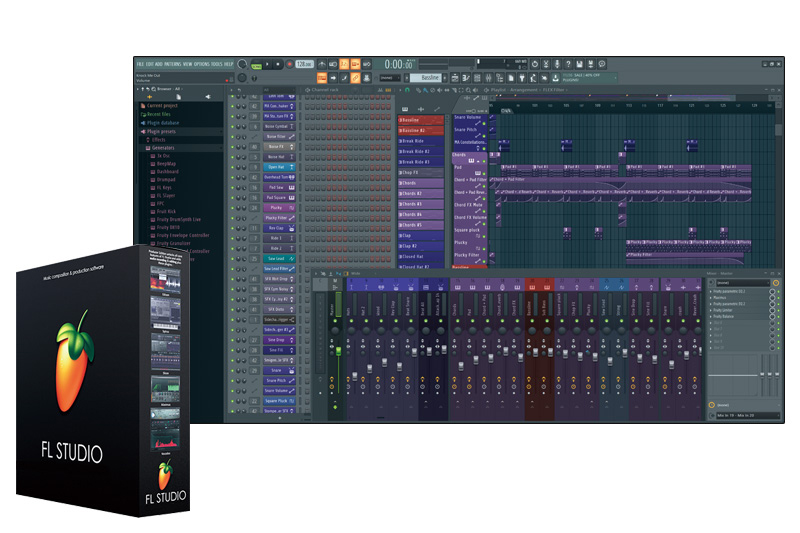Image resolution: width=800 pixels, height=533 pixels.
Task: Open the TOOLS menu
Action: (217, 64)
